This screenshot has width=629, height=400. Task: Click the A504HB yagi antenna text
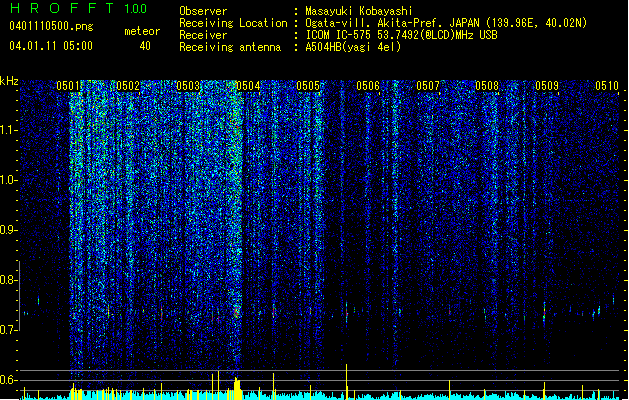tap(353, 47)
